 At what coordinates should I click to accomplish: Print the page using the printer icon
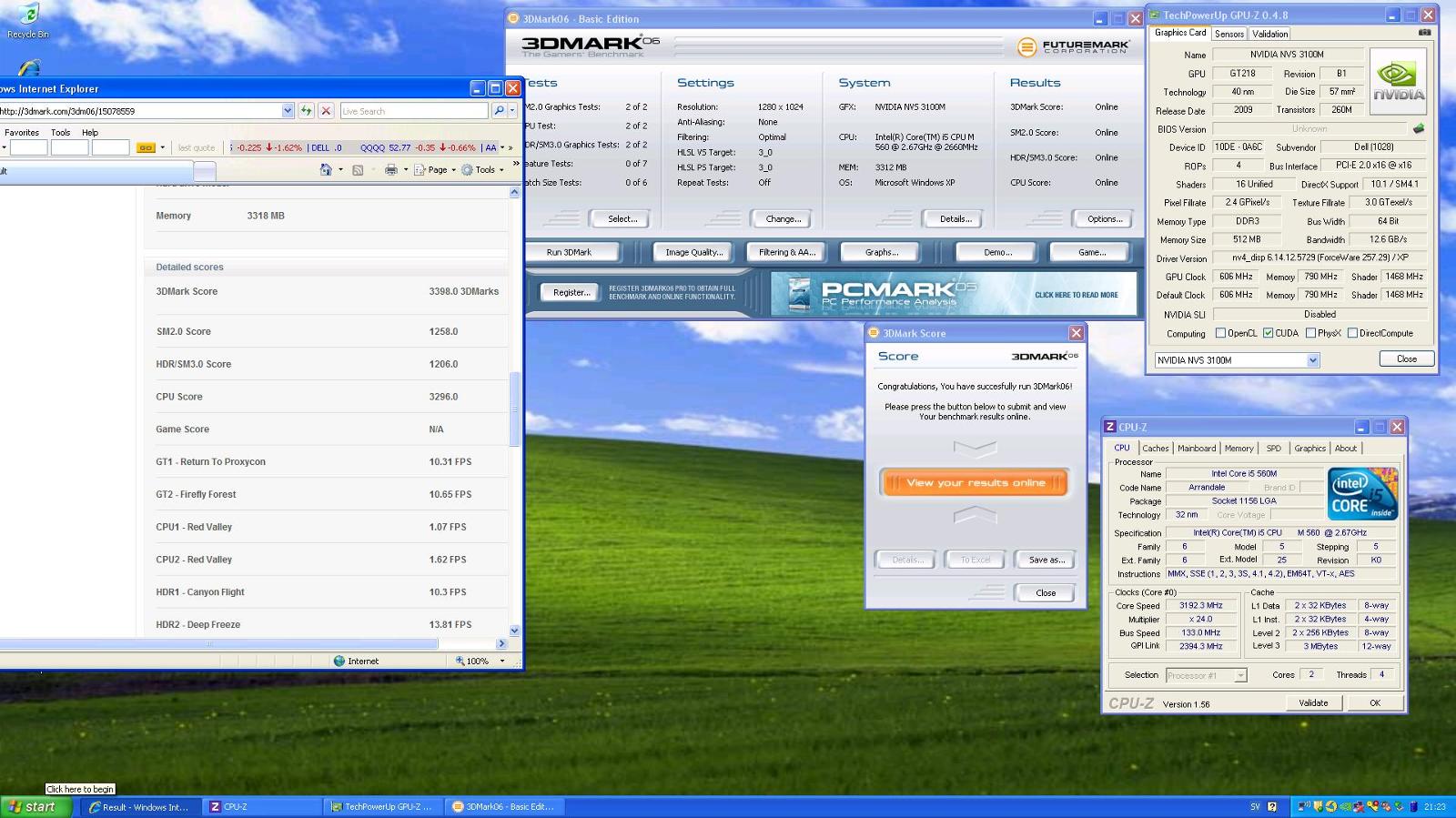click(390, 169)
